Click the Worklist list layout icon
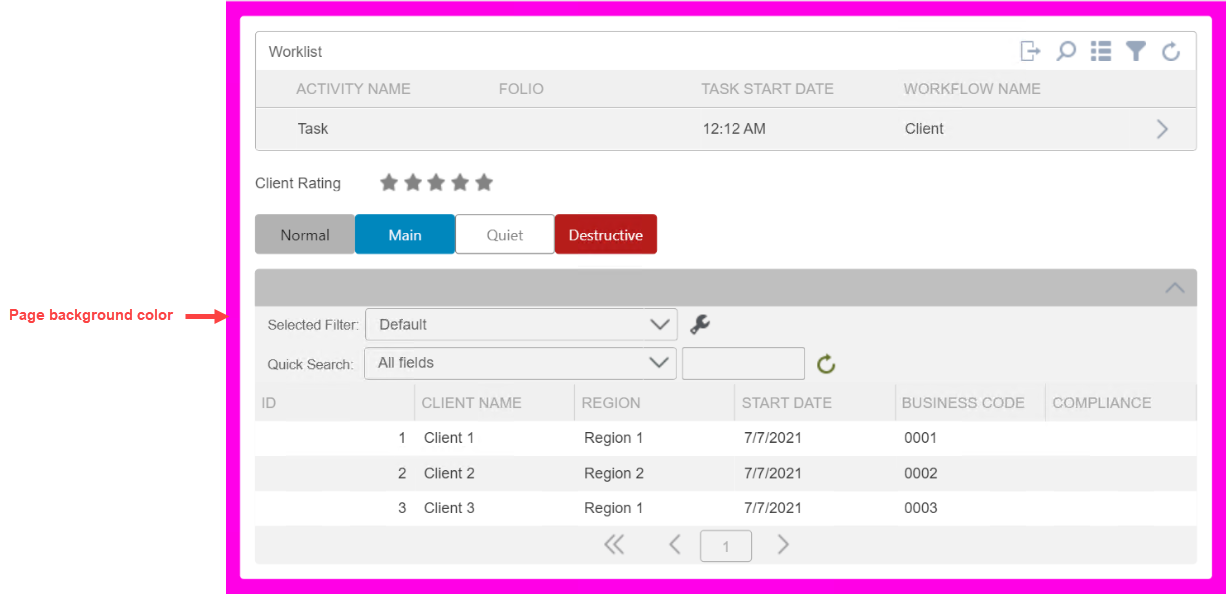 pyautogui.click(x=1101, y=51)
